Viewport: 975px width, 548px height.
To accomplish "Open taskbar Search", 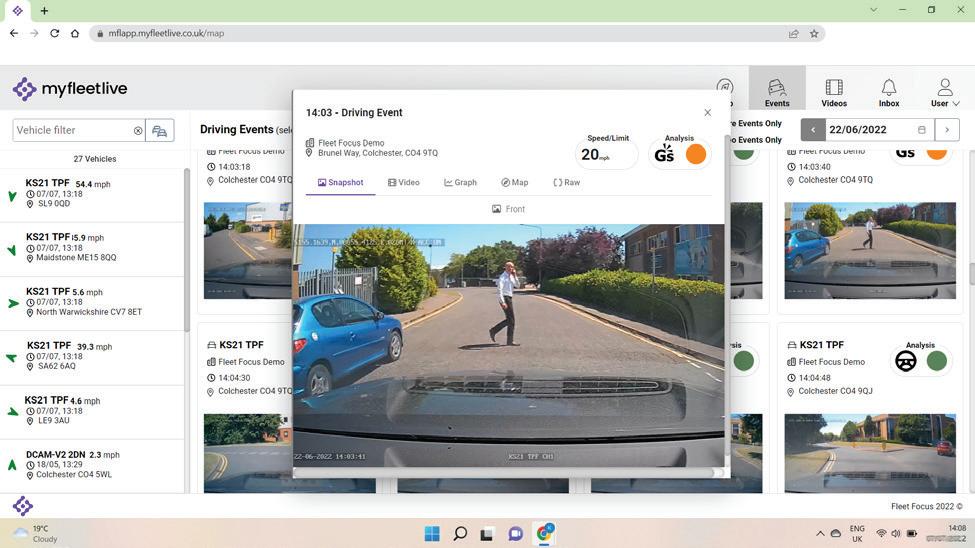I will click(x=460, y=533).
